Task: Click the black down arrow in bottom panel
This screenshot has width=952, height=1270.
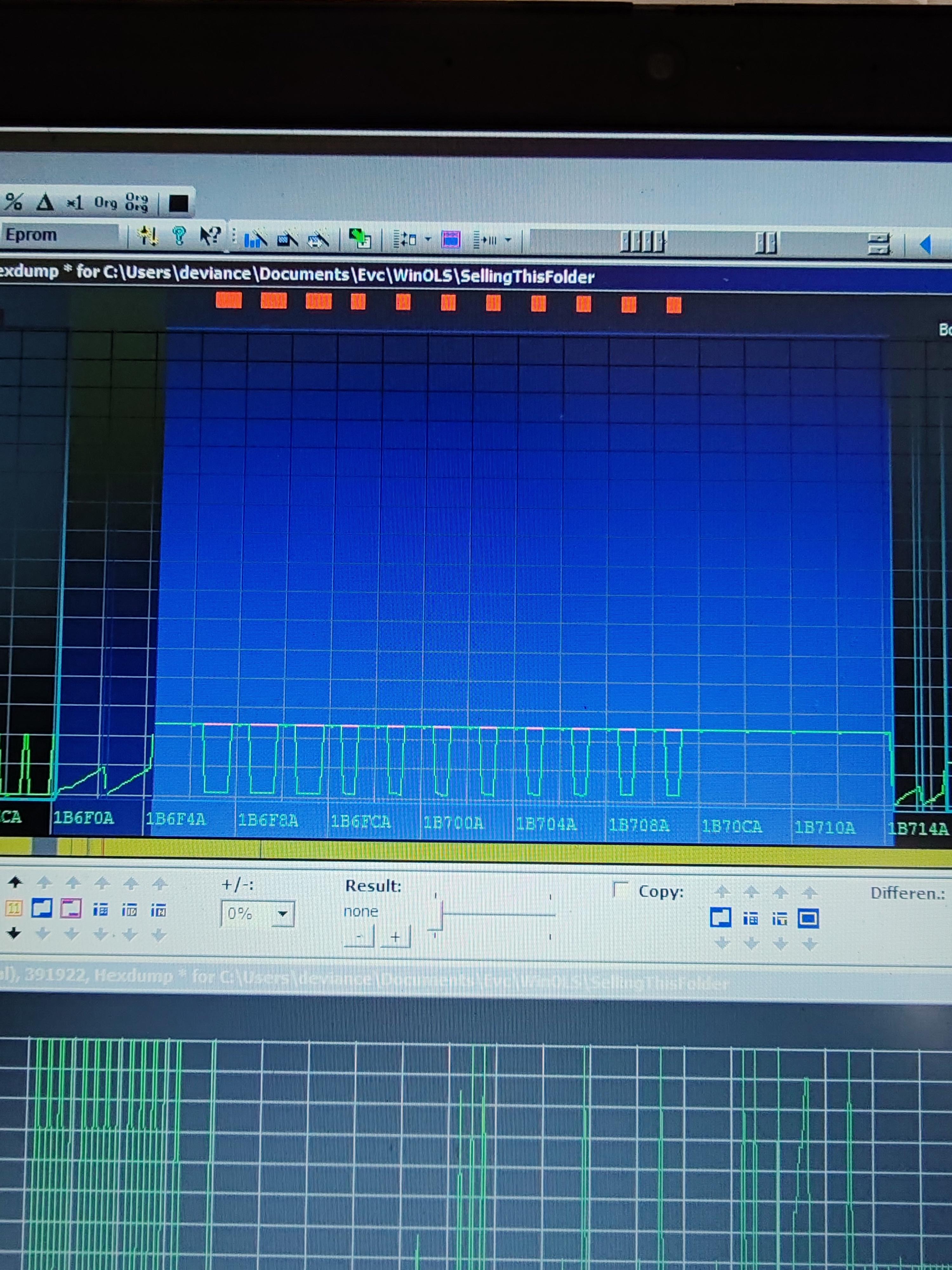Action: click(14, 933)
